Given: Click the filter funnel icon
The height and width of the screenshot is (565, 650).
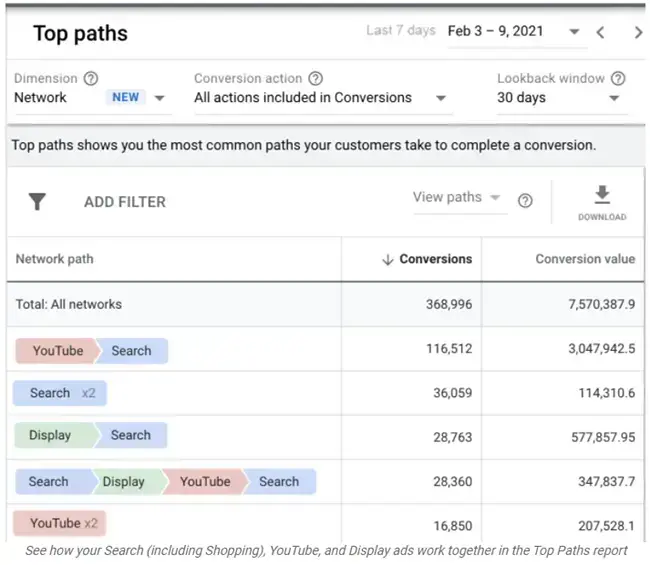Looking at the screenshot, I should pyautogui.click(x=37, y=202).
